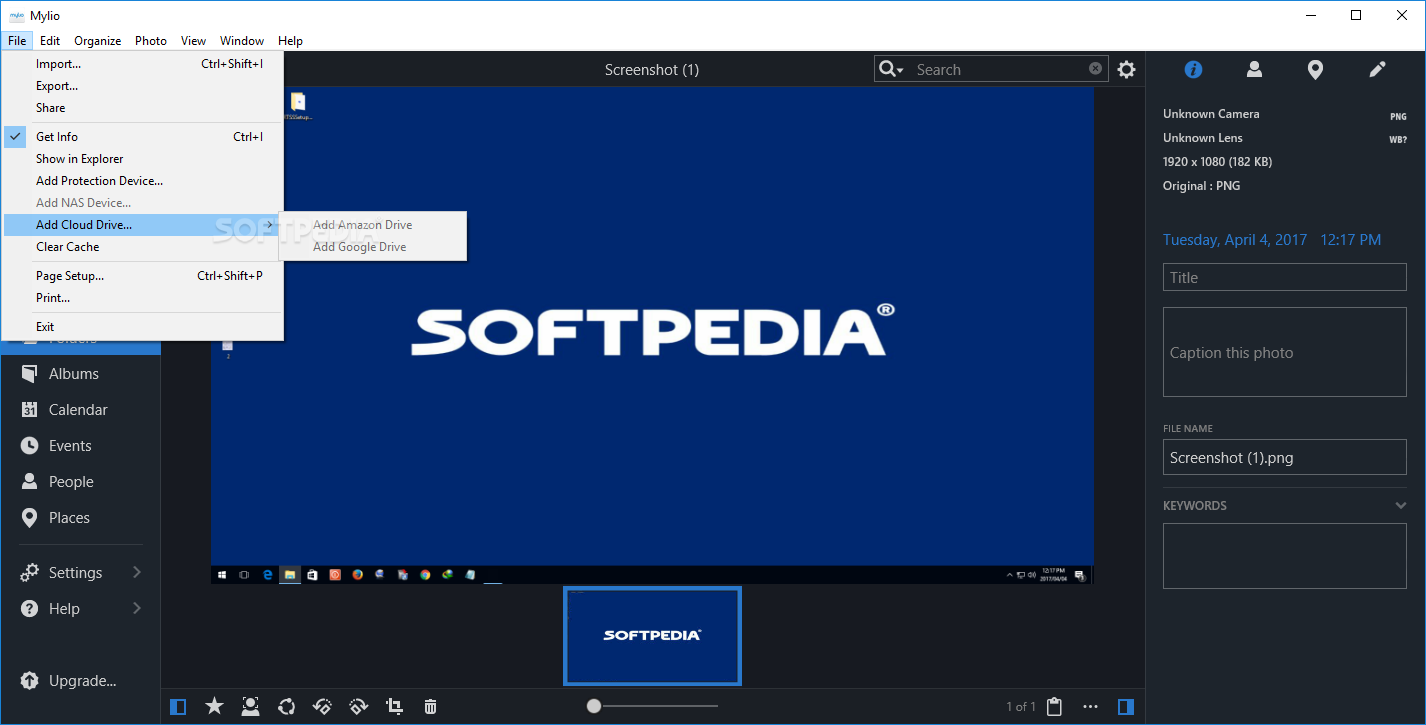1426x725 pixels.
Task: Open the Info tab icon
Action: click(x=1193, y=69)
